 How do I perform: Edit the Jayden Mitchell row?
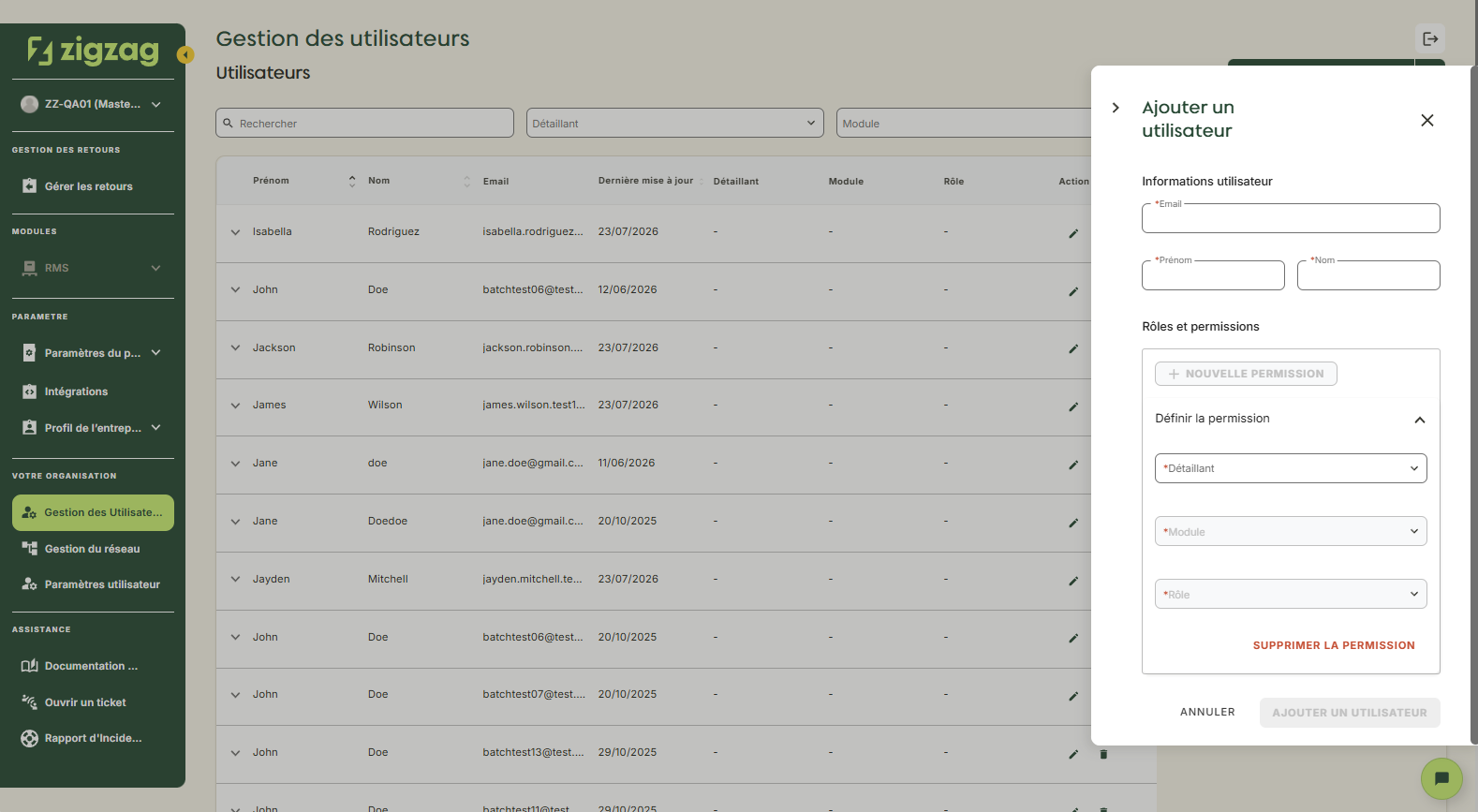tap(1073, 581)
